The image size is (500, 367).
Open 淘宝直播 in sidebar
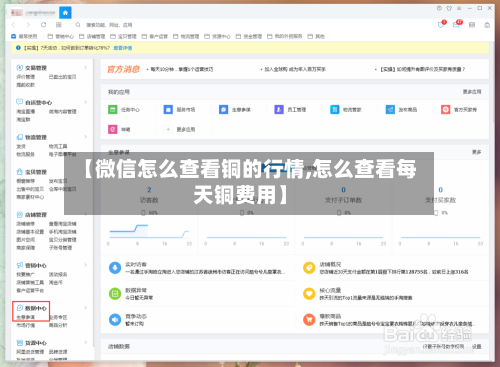coord(26,111)
